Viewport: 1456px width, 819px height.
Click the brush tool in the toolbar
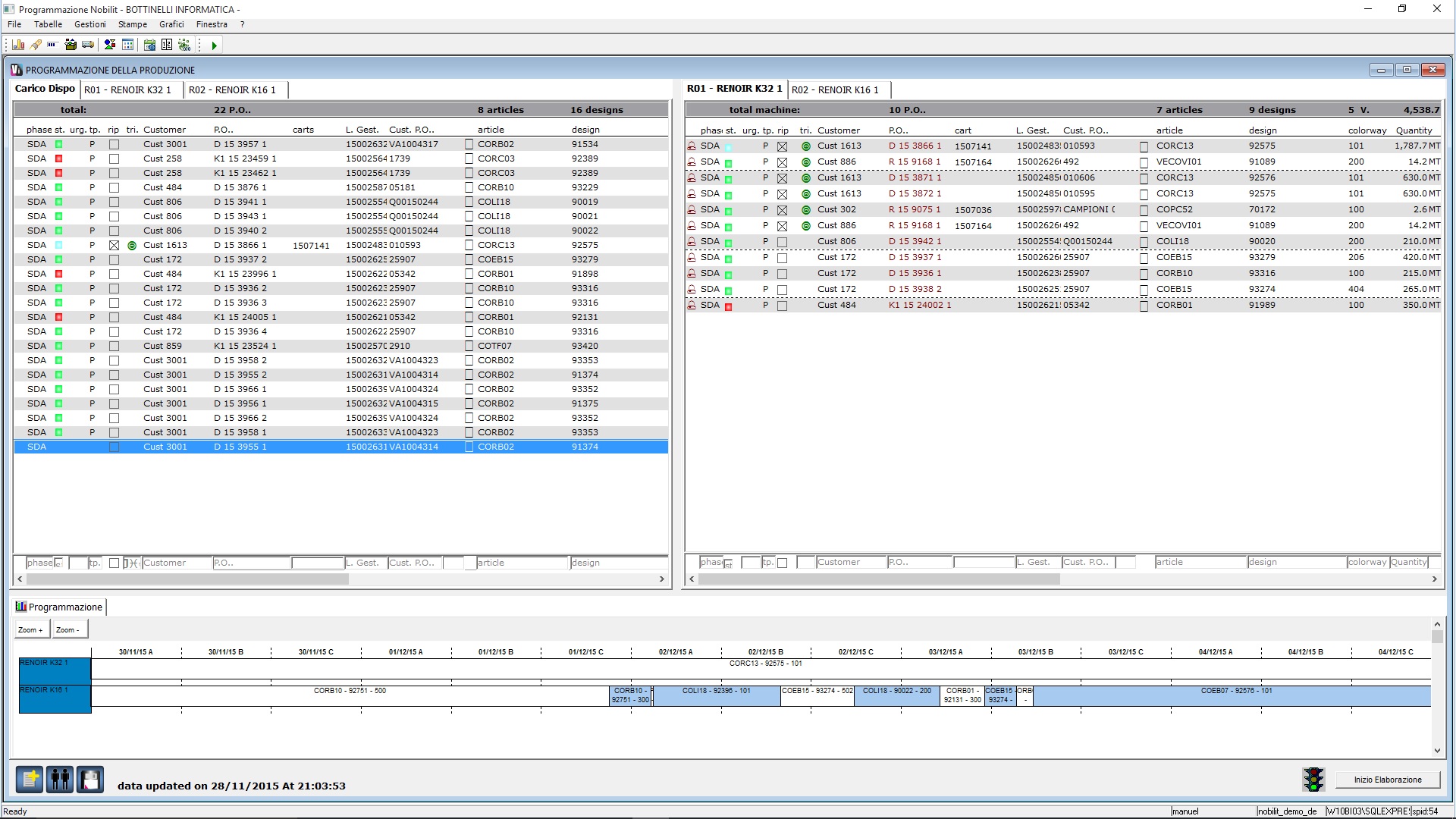pyautogui.click(x=36, y=45)
